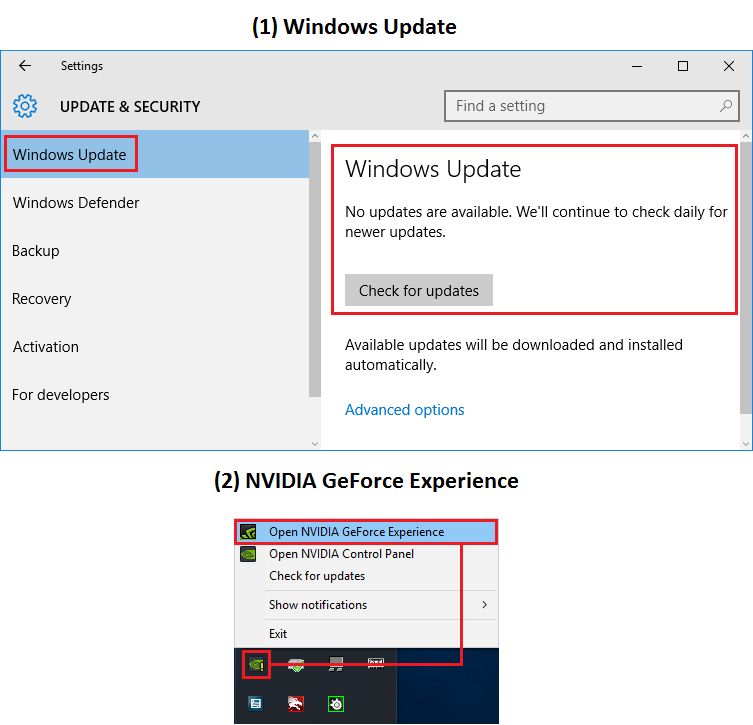Open the For developers section
Viewport: 753px width, 725px height.
pos(61,395)
